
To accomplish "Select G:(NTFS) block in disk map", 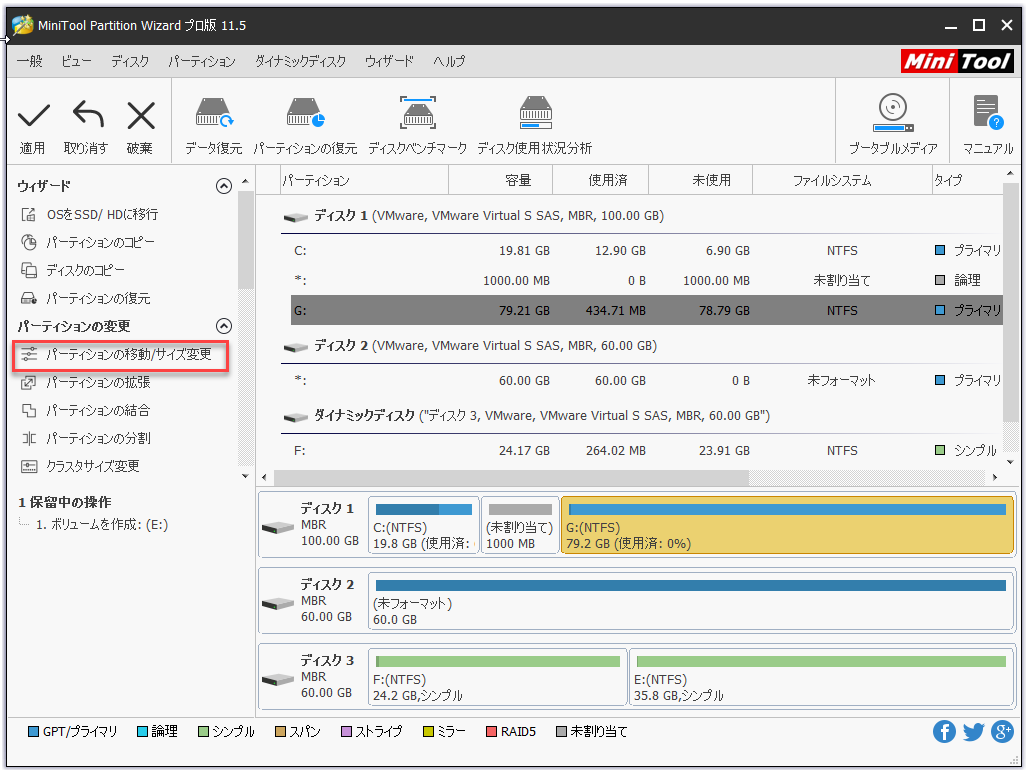I will [788, 525].
